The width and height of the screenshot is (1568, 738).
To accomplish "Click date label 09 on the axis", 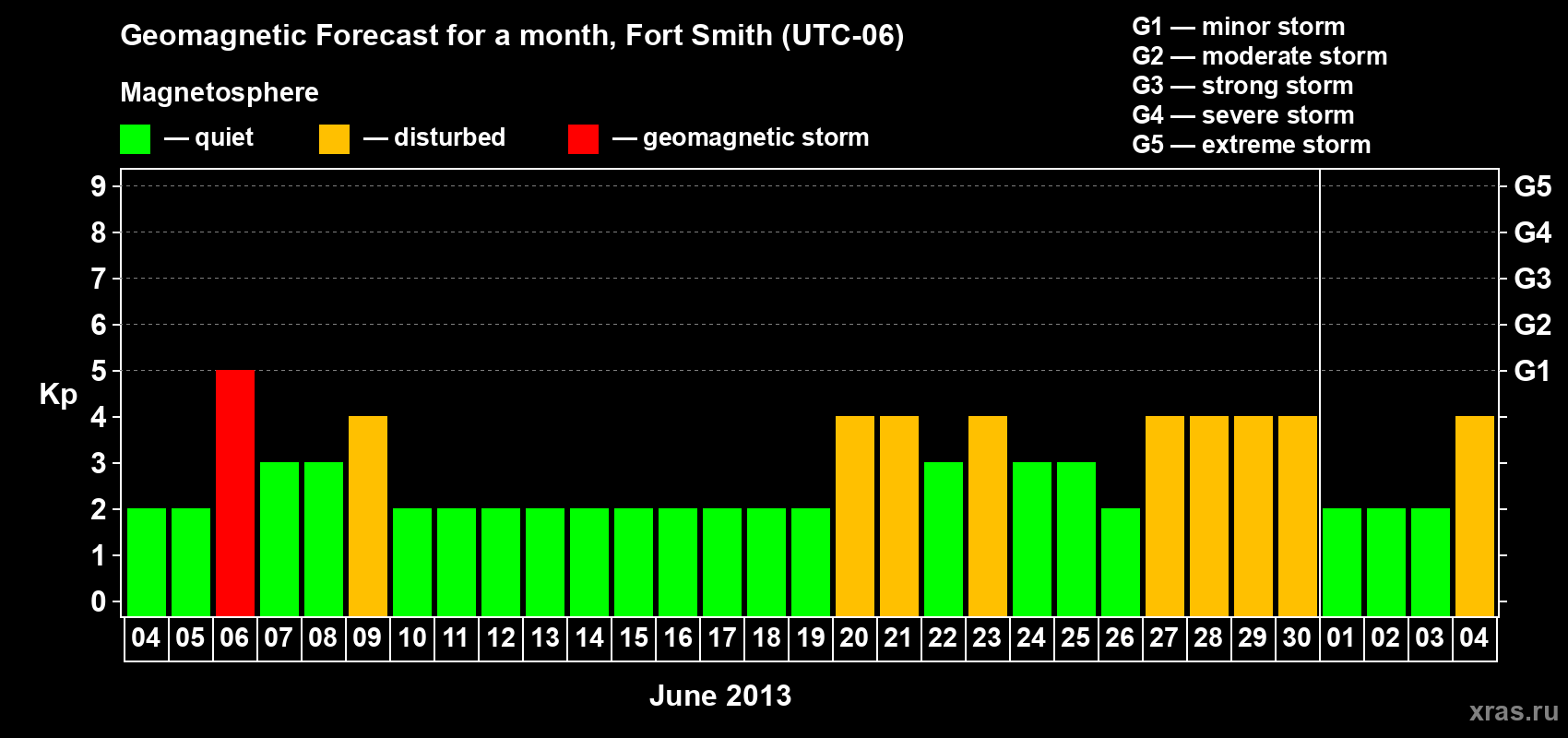I will (x=367, y=637).
